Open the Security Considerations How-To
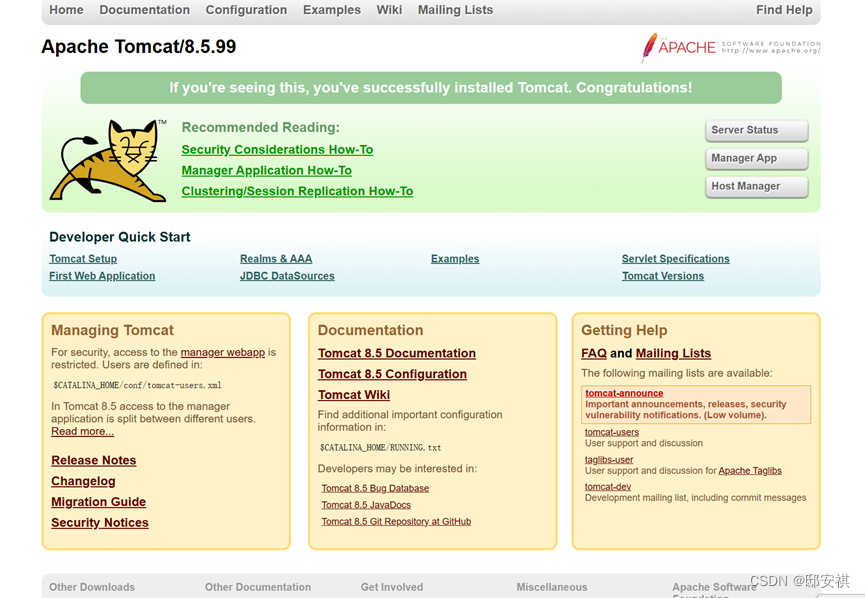Image resolution: width=865 pixels, height=598 pixels. (277, 149)
